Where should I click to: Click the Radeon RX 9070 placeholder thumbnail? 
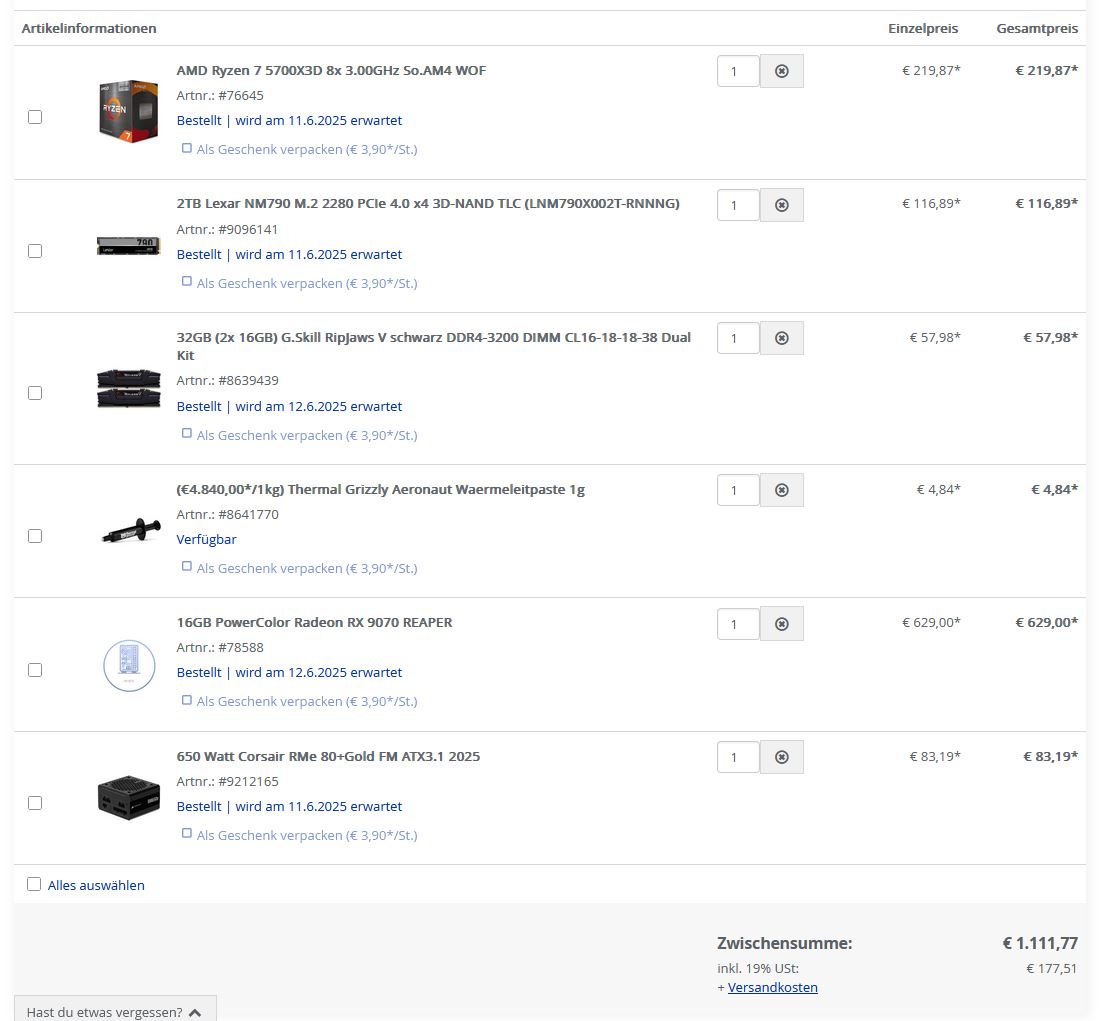click(129, 666)
